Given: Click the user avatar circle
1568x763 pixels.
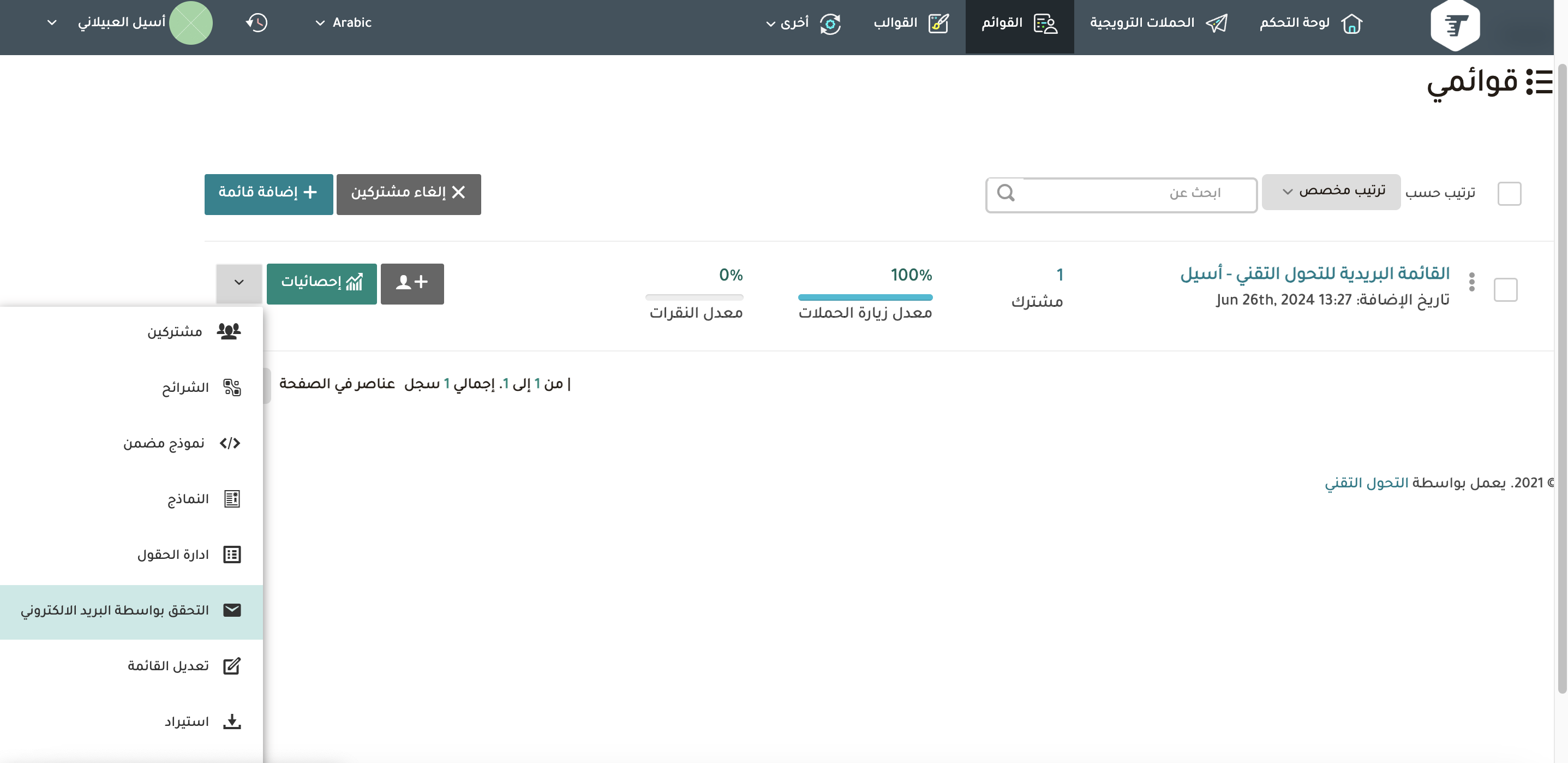Looking at the screenshot, I should click(x=190, y=22).
